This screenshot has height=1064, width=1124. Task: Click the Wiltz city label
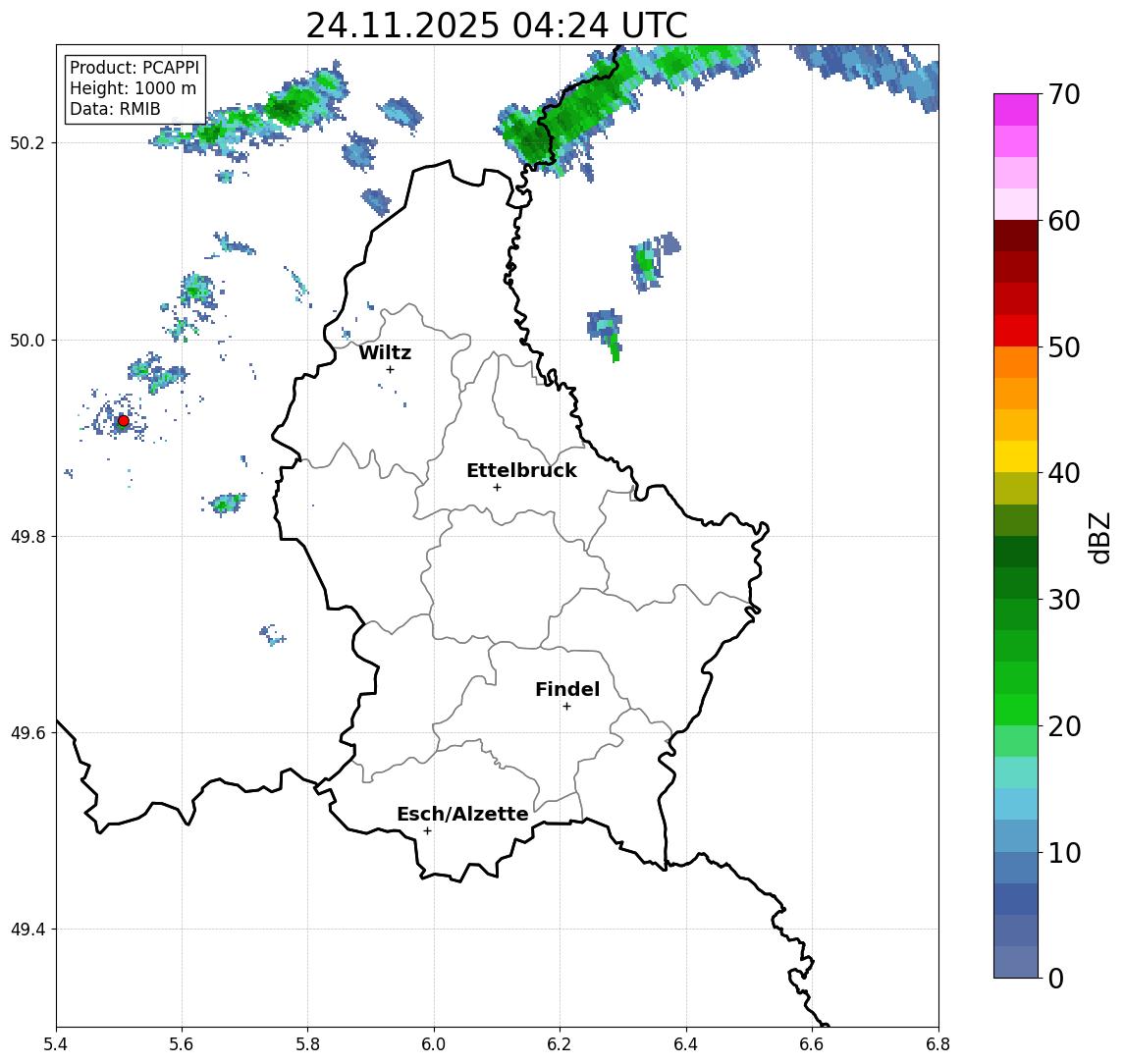385,352
